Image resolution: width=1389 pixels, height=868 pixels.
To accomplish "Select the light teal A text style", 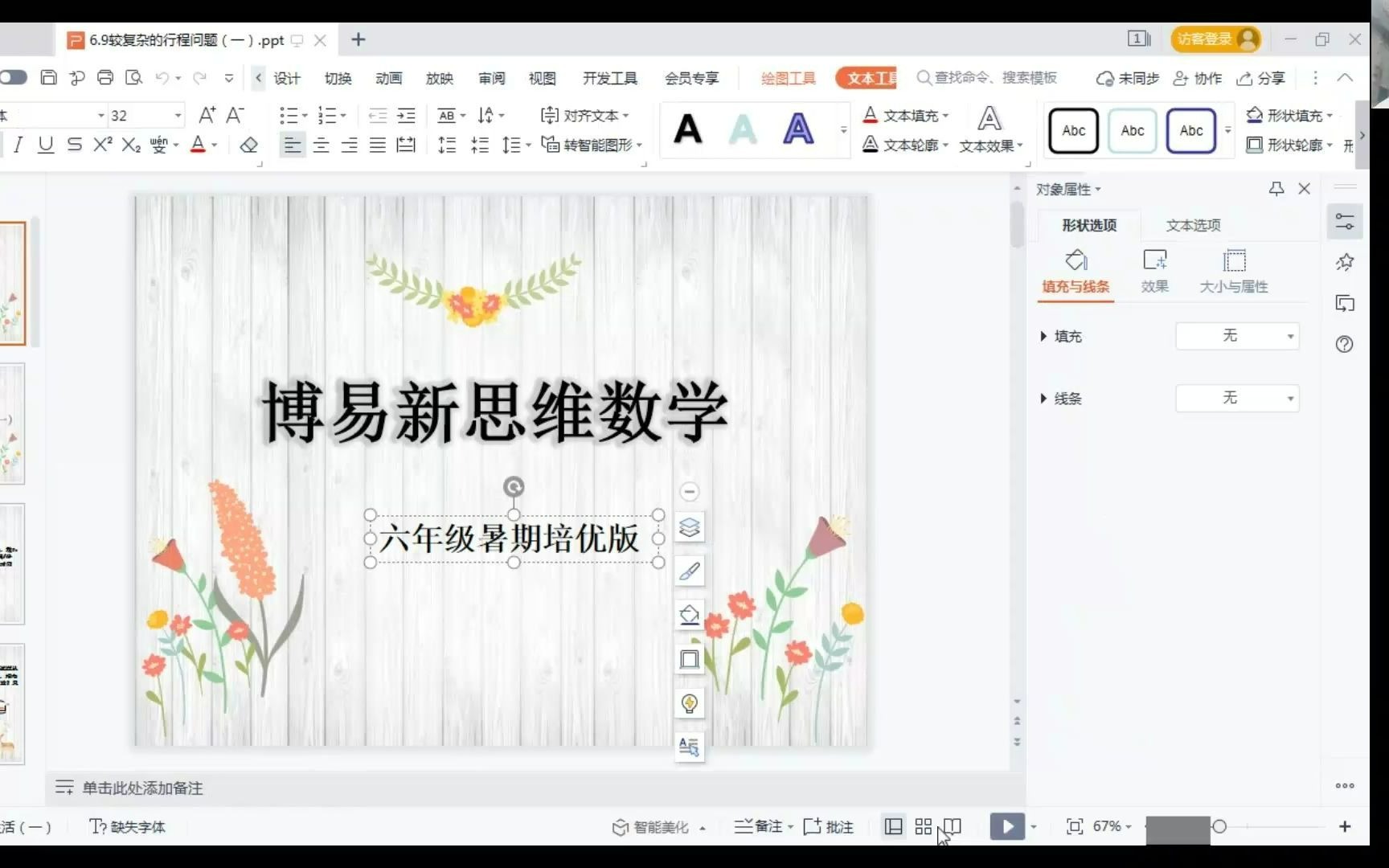I will [743, 129].
